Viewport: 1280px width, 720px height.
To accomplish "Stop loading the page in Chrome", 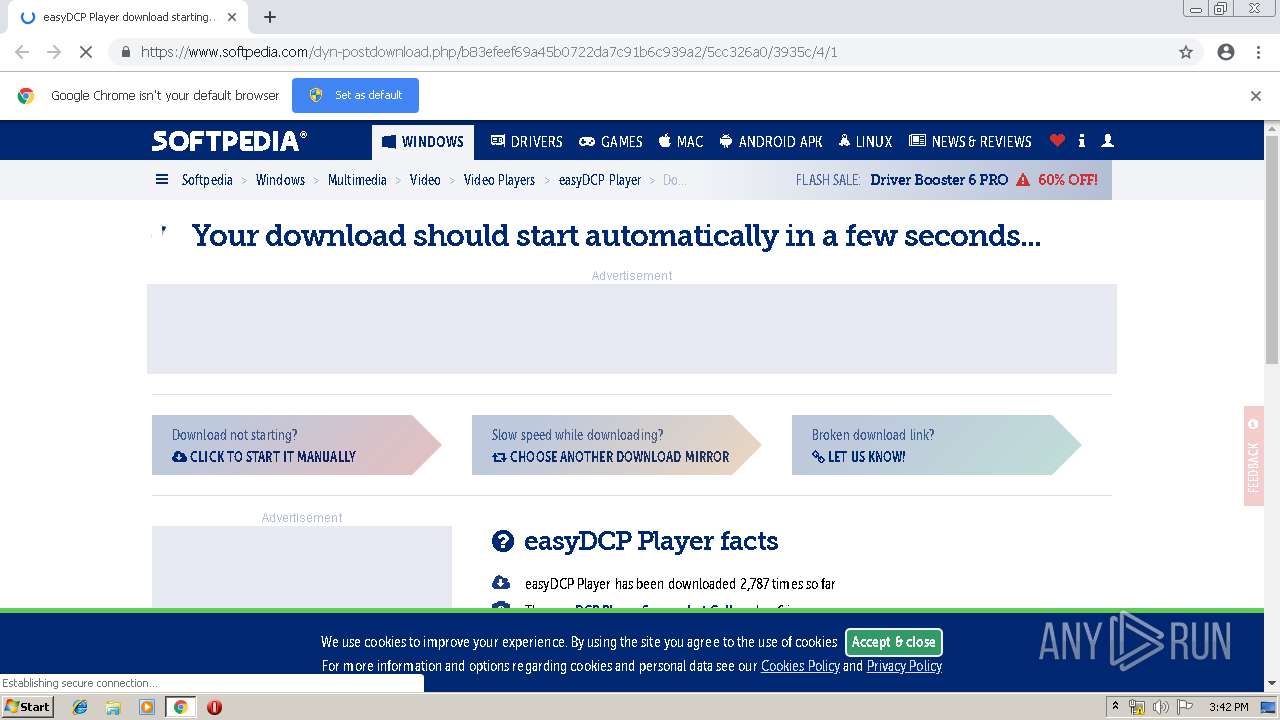I will coord(86,52).
